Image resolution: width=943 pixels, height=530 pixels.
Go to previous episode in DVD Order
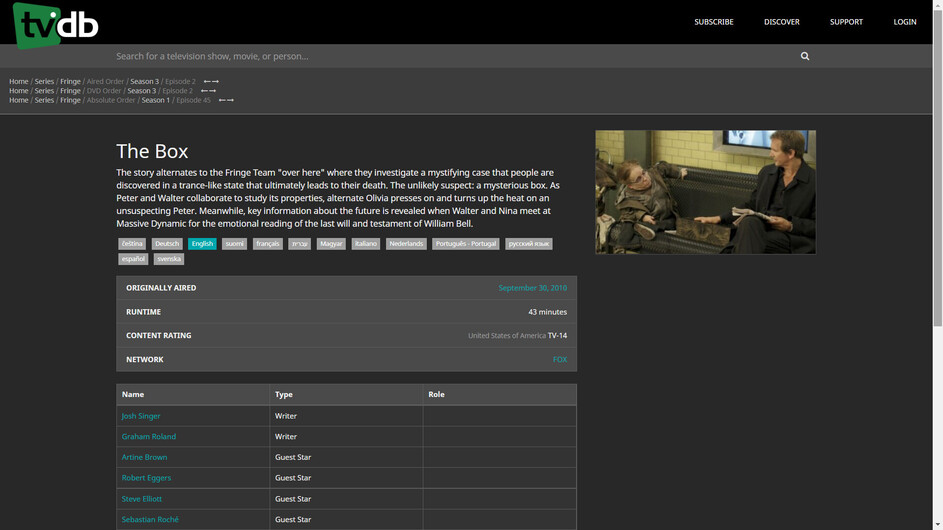[x=204, y=91]
